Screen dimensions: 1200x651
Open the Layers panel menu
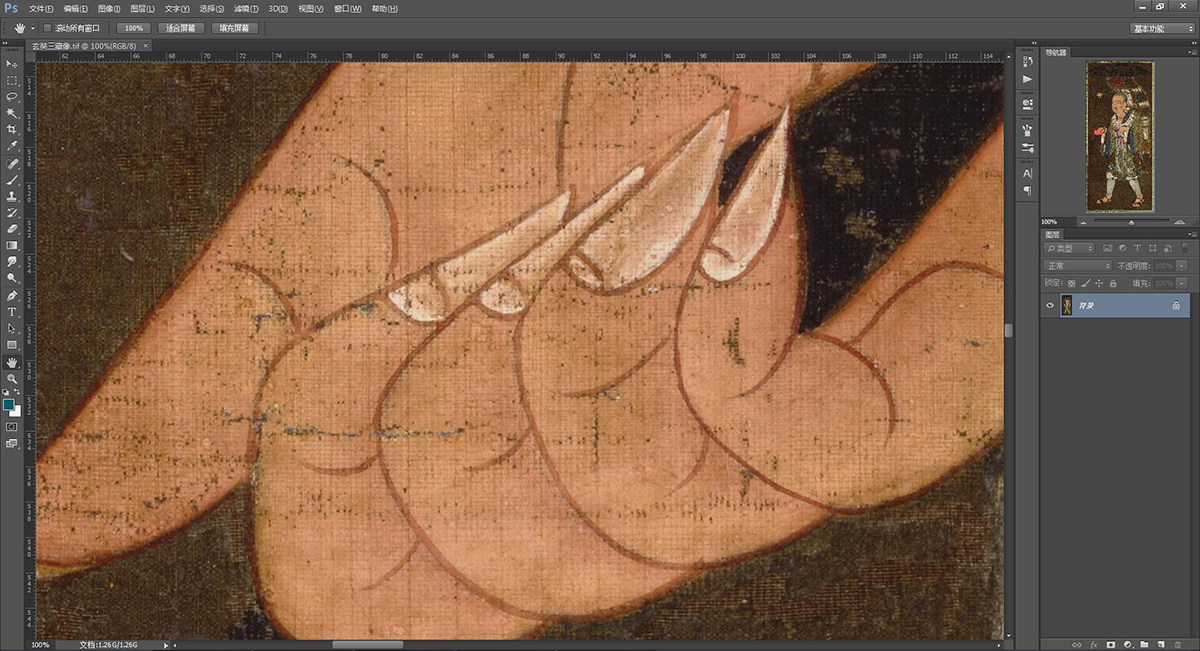coord(1190,234)
